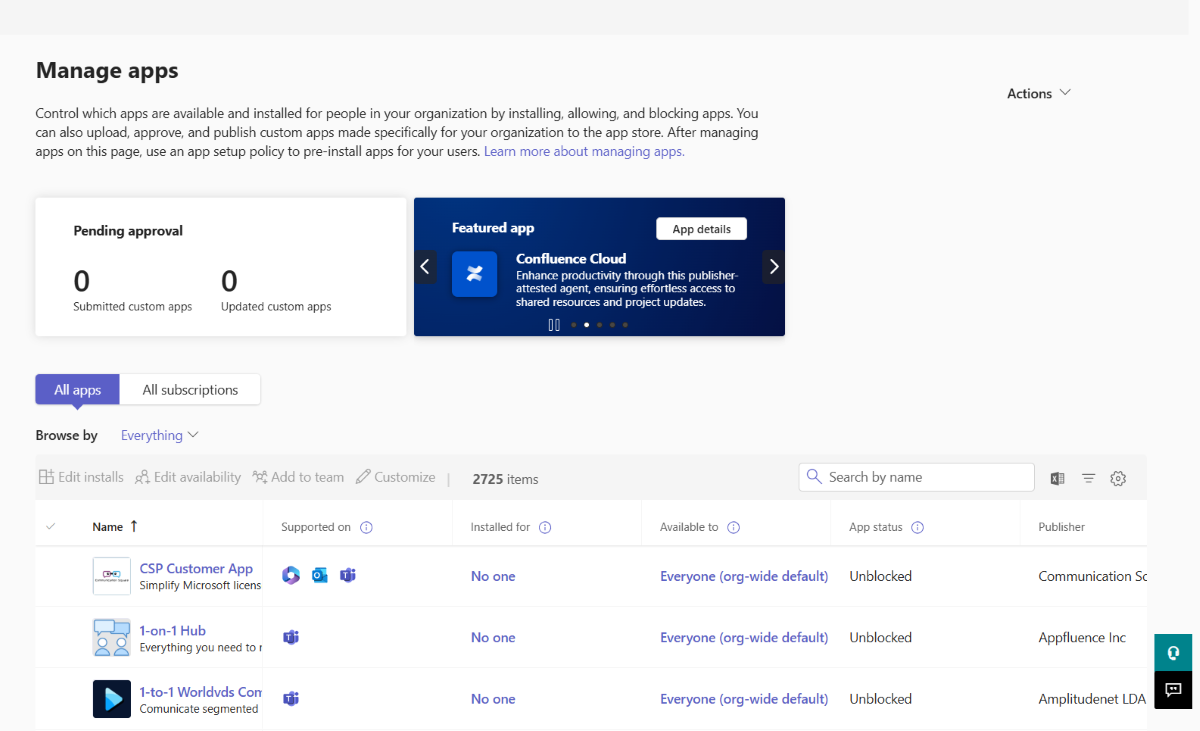The image size is (1200, 731).
Task: Click Everyone (org-wide default) for 1-on-1 Hub
Action: [x=744, y=637]
